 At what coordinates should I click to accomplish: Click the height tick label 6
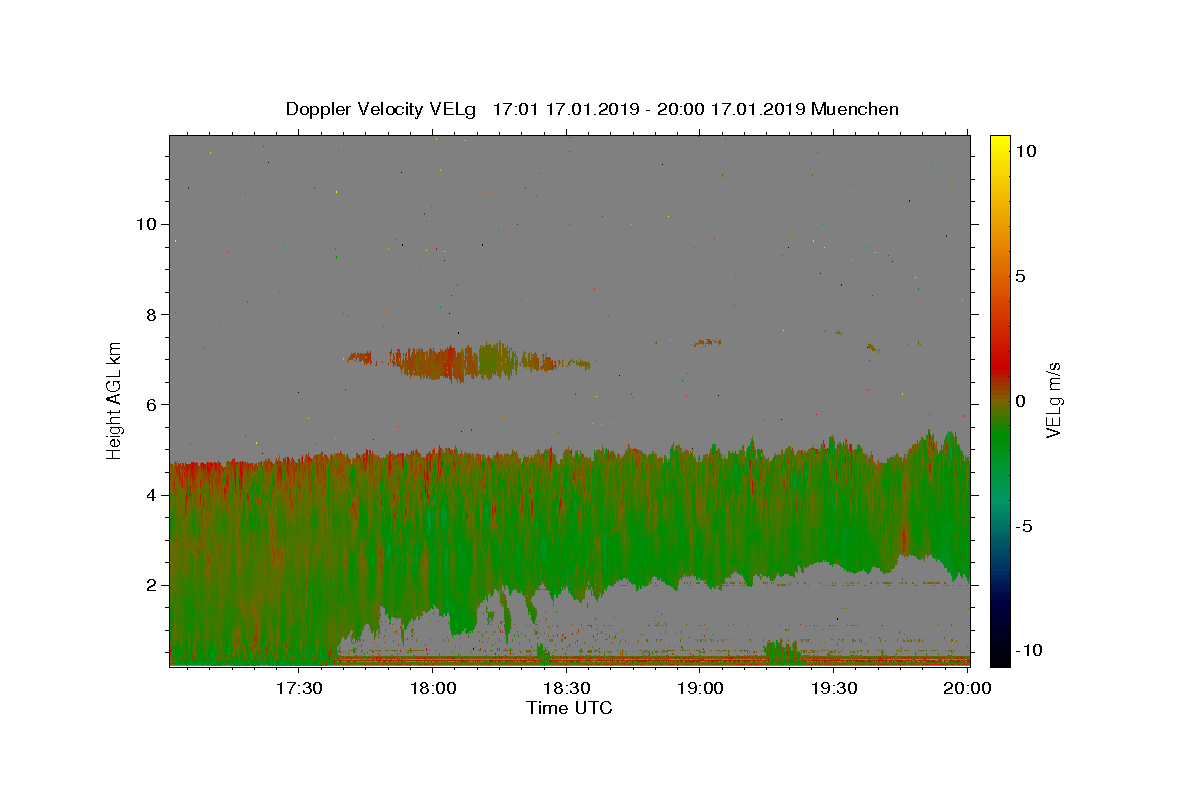point(152,404)
